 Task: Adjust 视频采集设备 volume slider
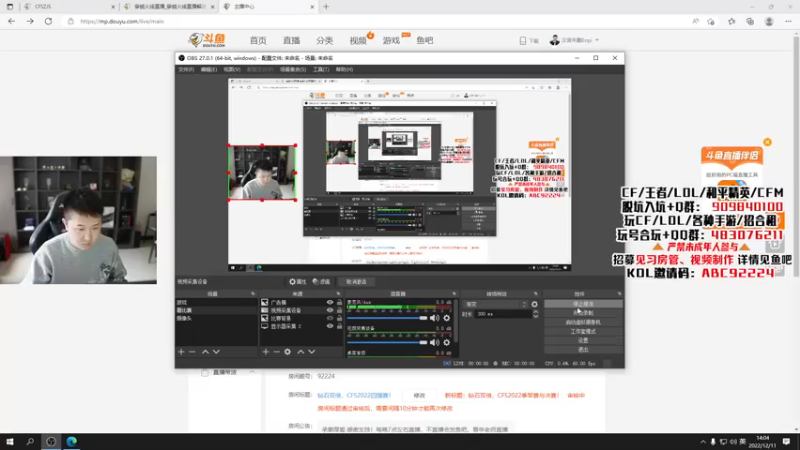tap(387, 342)
